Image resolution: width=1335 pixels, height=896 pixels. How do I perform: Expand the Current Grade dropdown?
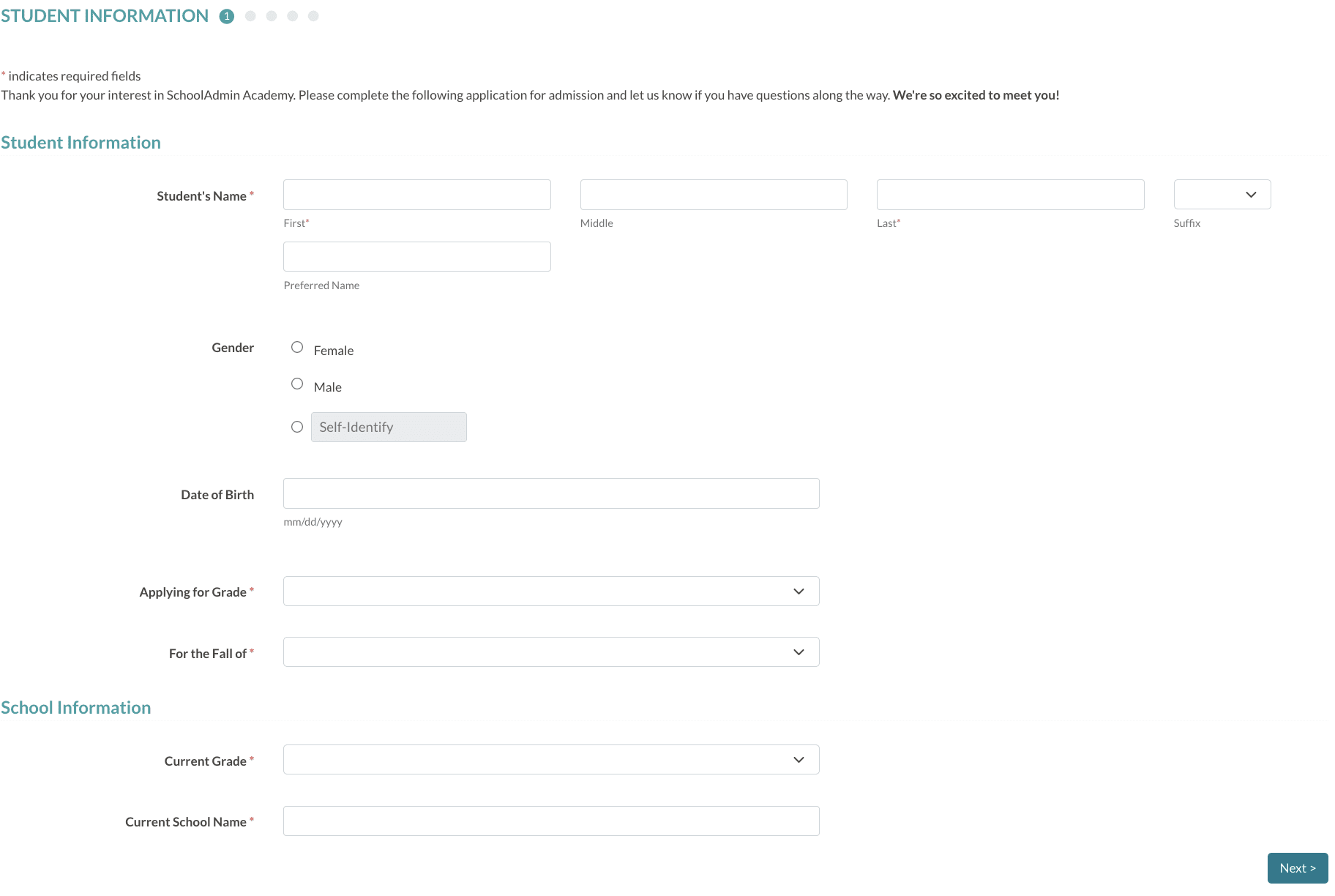551,760
